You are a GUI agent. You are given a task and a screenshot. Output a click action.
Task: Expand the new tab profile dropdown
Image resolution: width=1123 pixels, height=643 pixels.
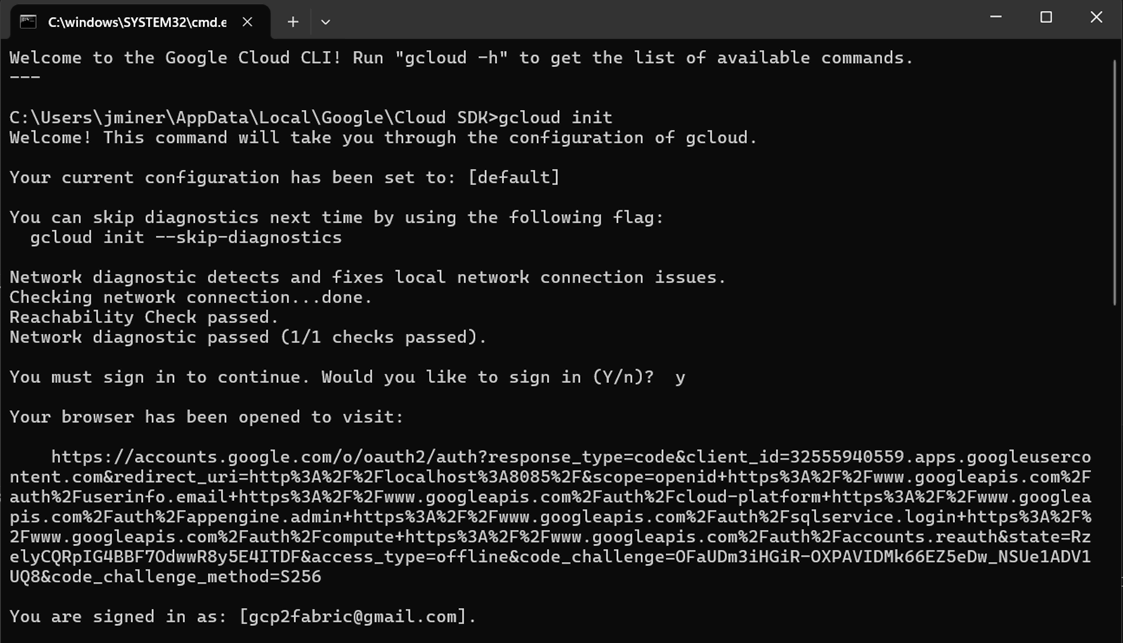click(x=325, y=21)
